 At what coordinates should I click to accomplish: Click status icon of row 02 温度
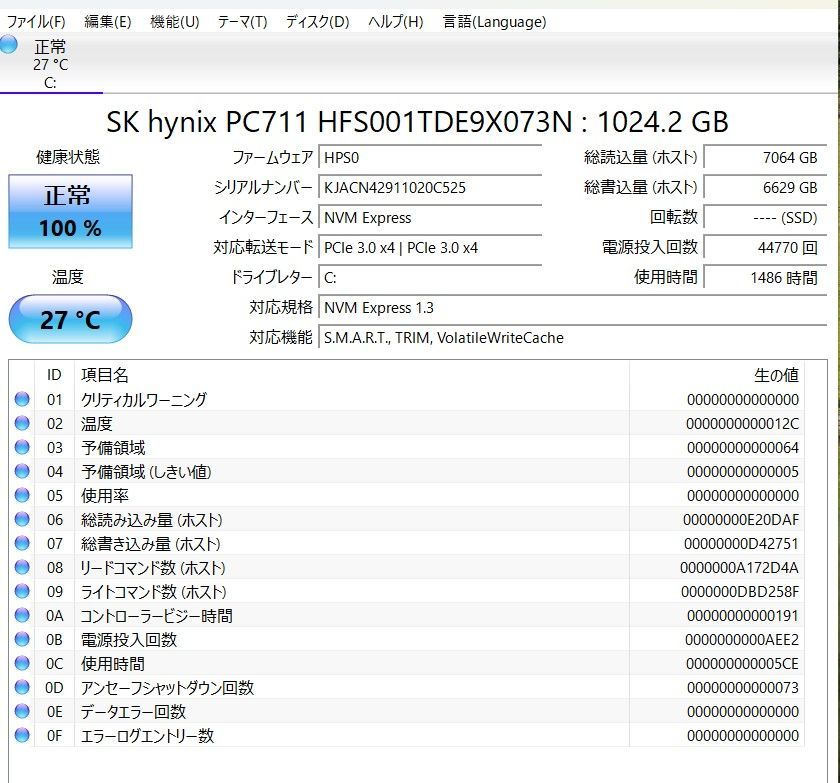click(x=22, y=423)
